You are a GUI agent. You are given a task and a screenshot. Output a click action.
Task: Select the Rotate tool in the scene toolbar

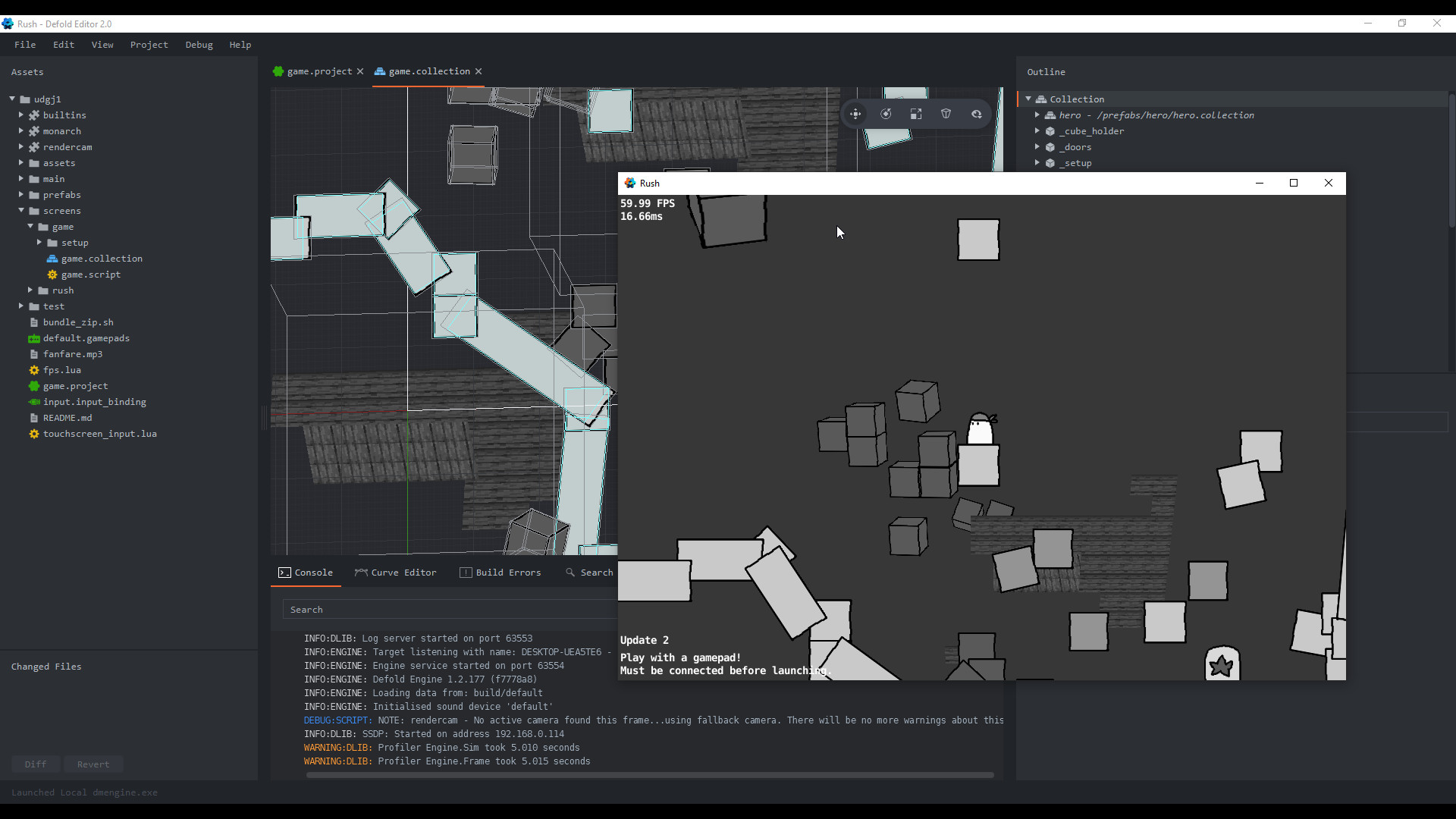[886, 114]
